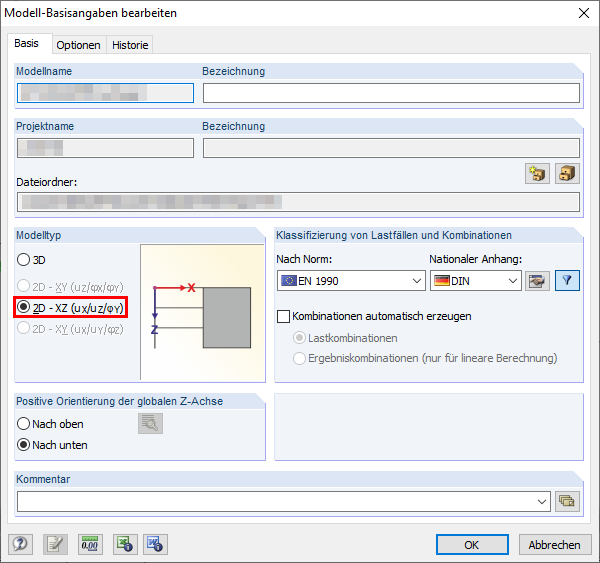Image resolution: width=600 pixels, height=563 pixels.
Task: Open units and decimals 0.00 icon
Action: click(x=90, y=544)
